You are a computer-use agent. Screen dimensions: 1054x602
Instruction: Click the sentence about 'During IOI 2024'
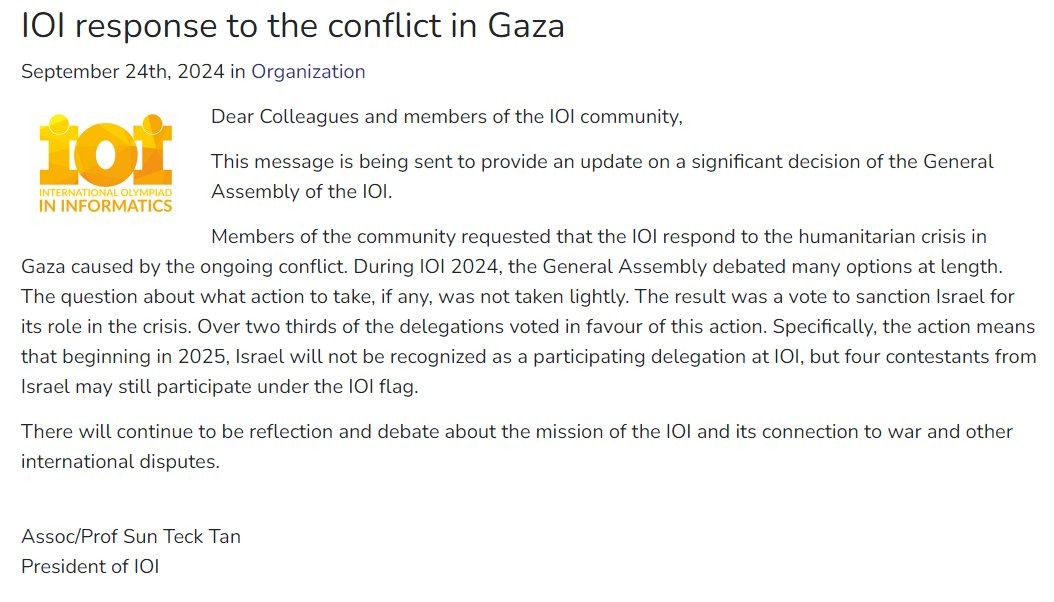pyautogui.click(x=678, y=267)
